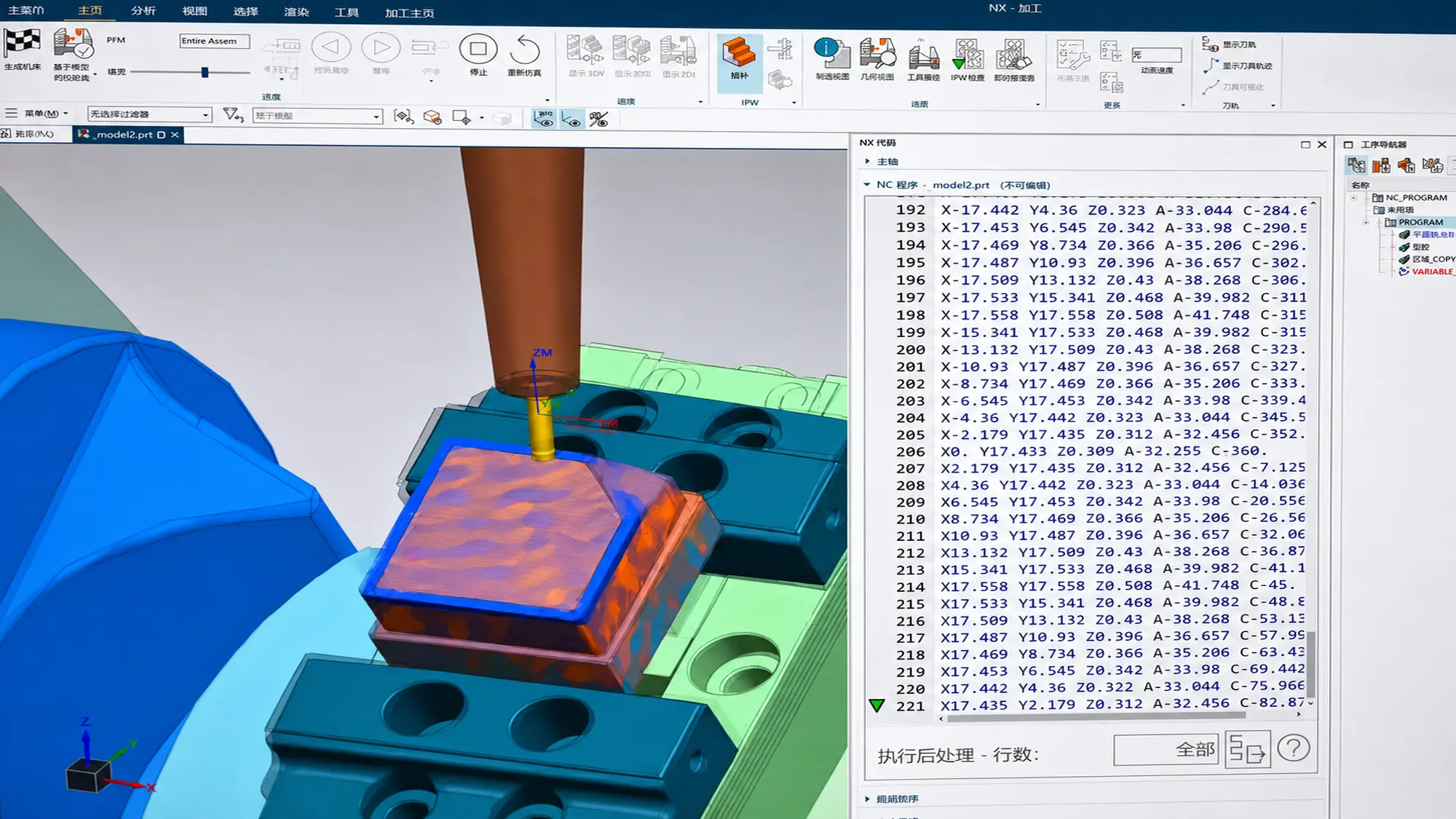Click the geometry view navigator icon

pyautogui.click(x=1406, y=165)
